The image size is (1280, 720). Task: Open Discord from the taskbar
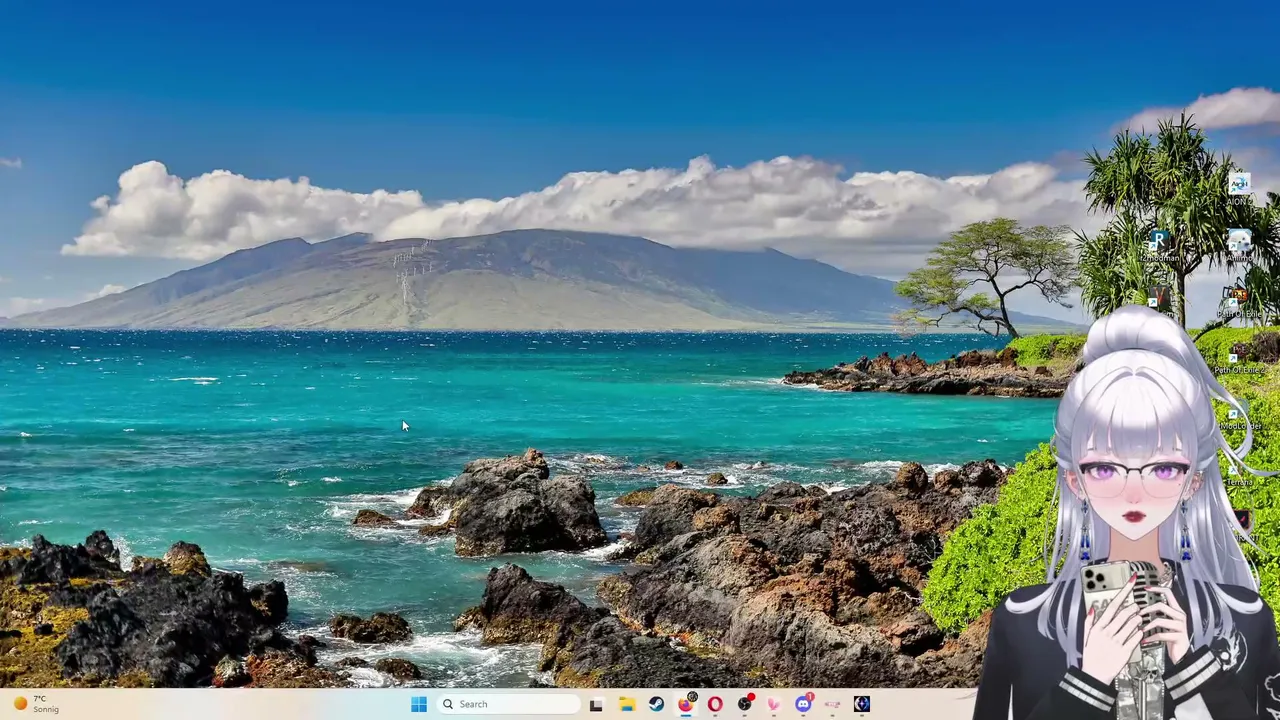[x=803, y=704]
